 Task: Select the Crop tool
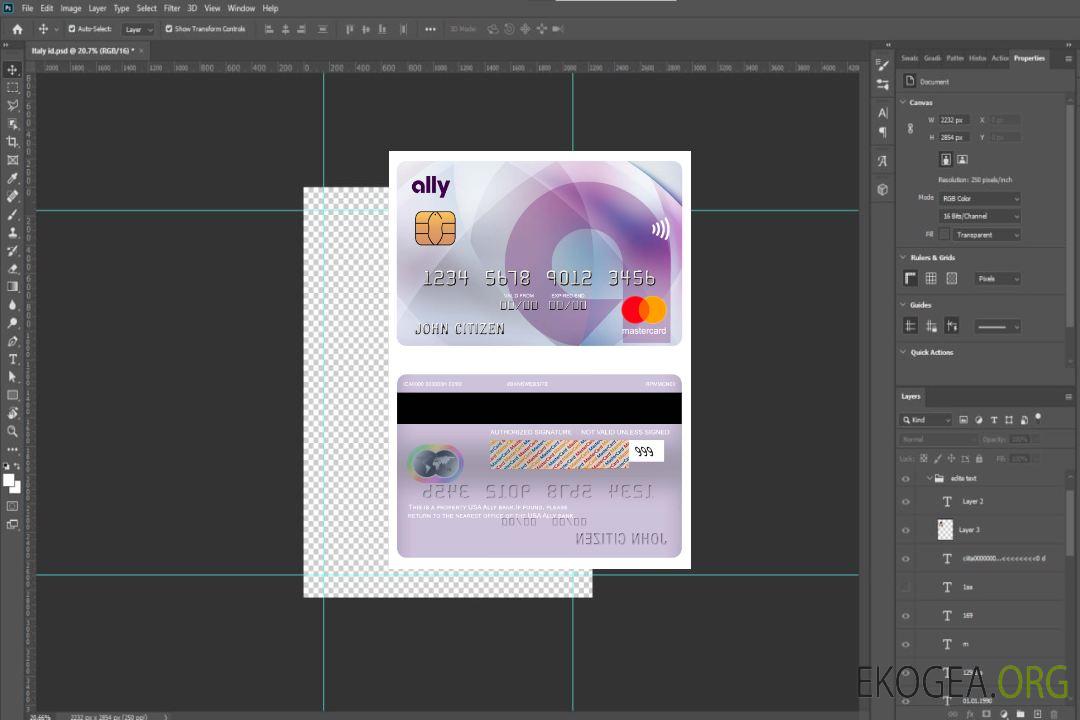12,142
